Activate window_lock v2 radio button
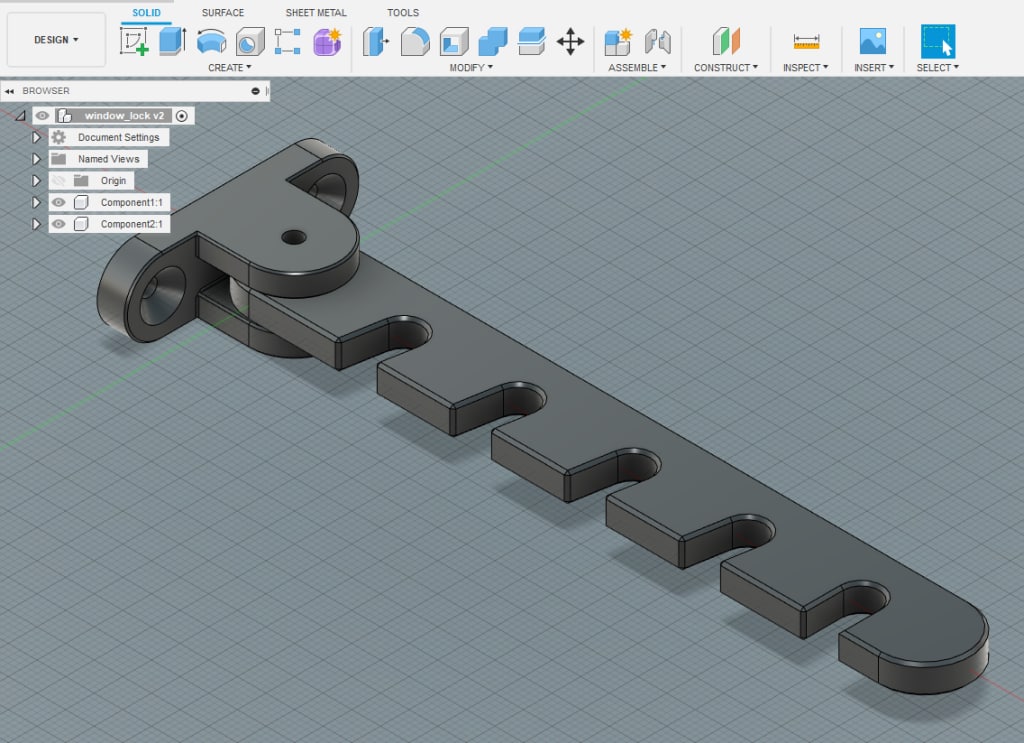Screen dimensions: 1024x743 pos(182,116)
